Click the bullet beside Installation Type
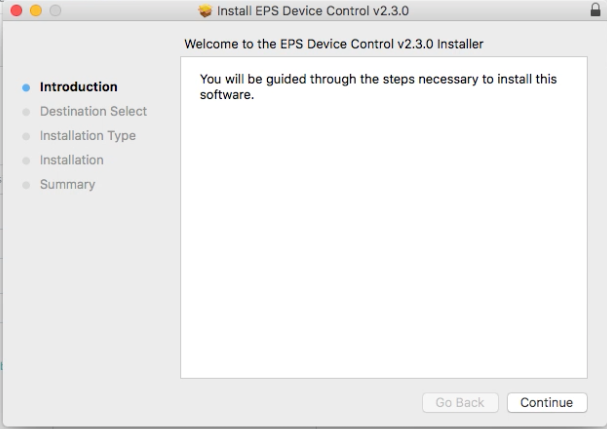 click(x=25, y=136)
